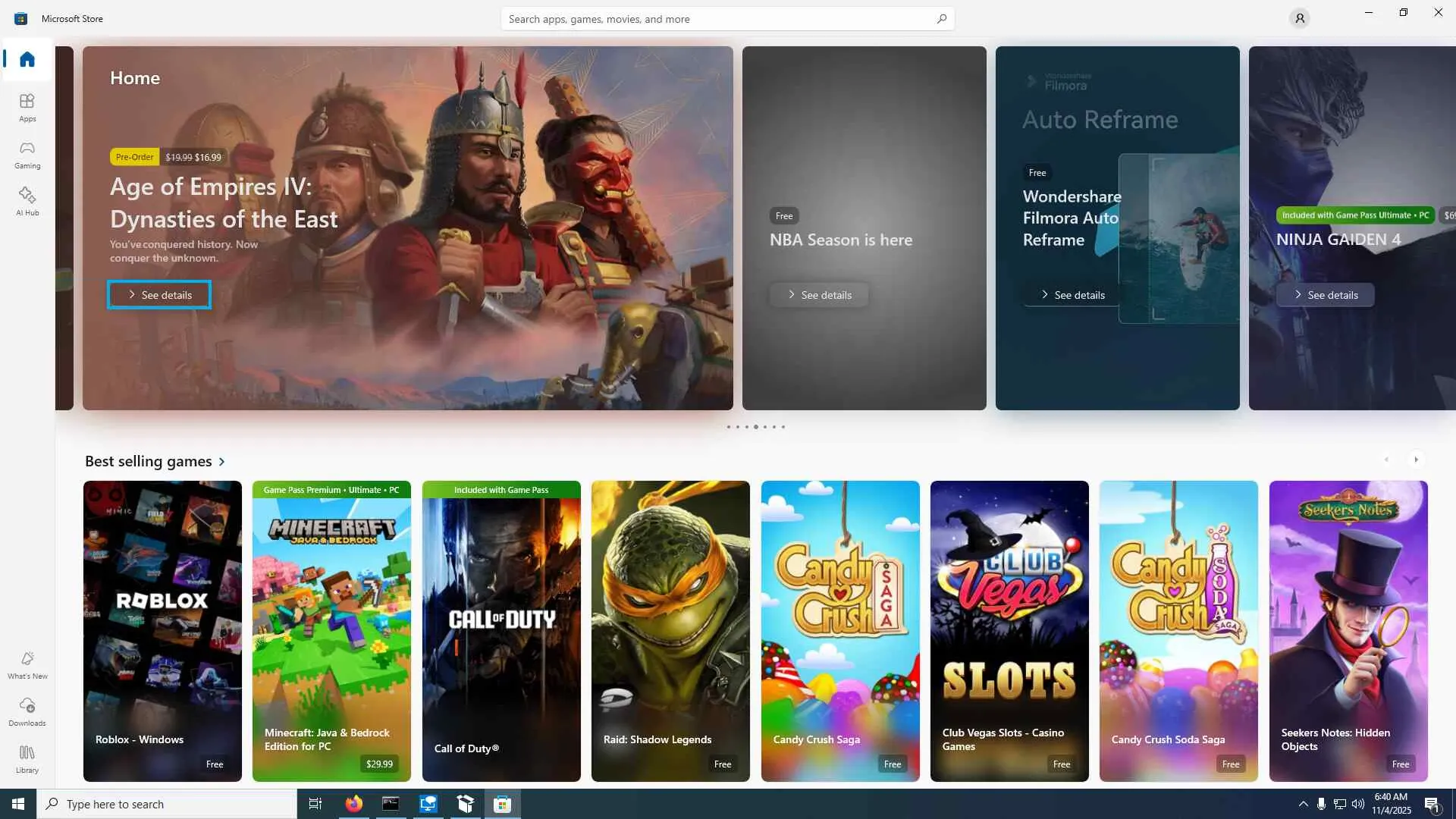This screenshot has height=819, width=1456.
Task: Open the AI Hub section
Action: pyautogui.click(x=27, y=201)
